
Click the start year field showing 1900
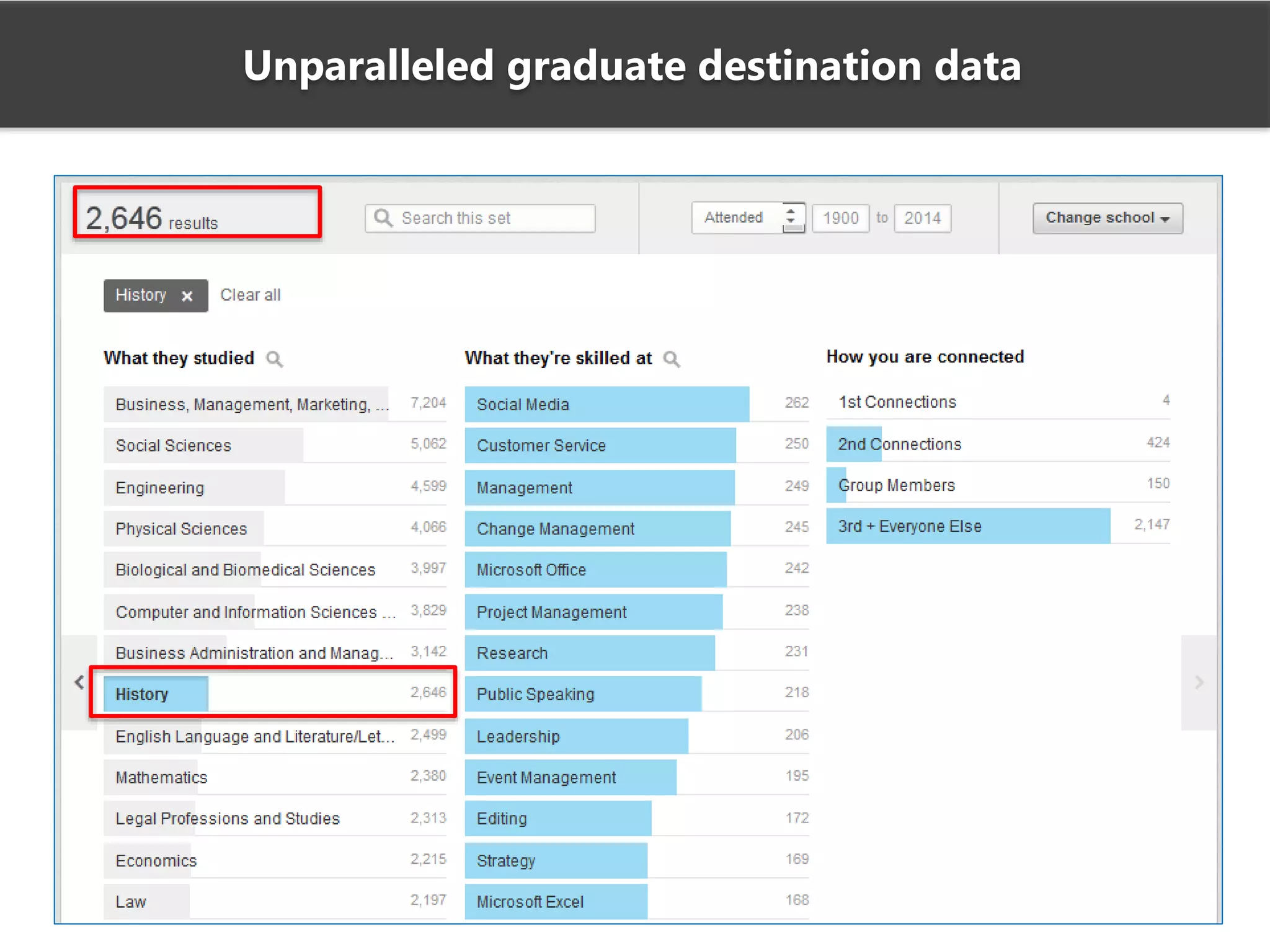point(840,218)
